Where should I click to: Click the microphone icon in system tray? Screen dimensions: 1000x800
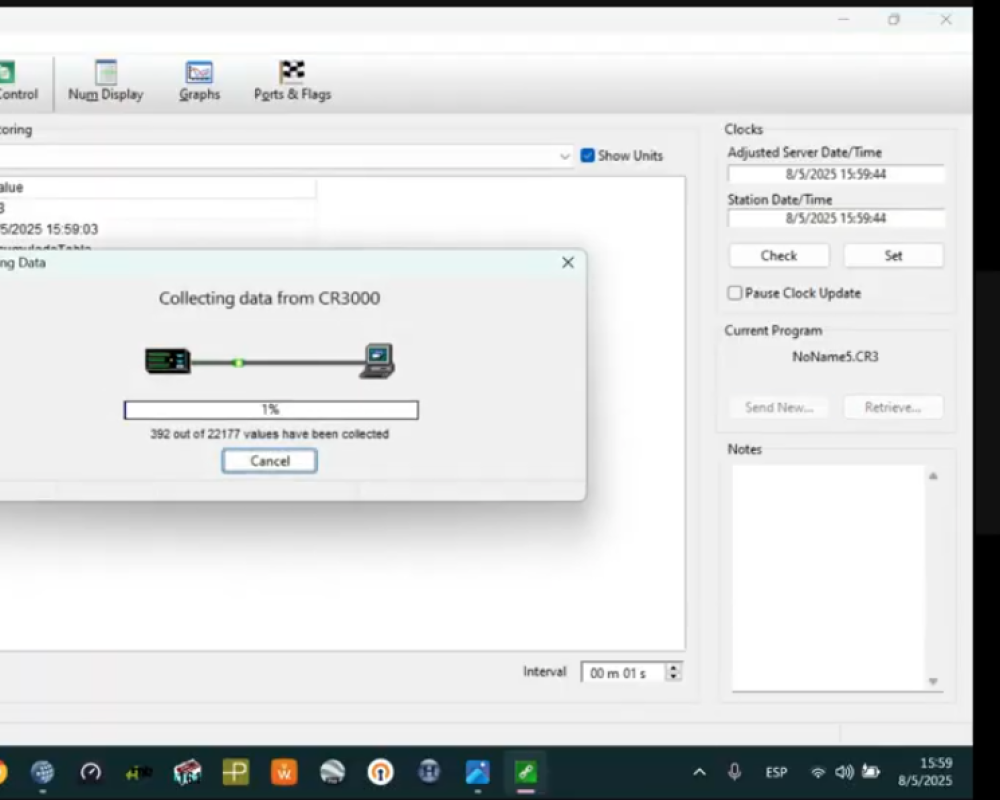[x=735, y=772]
